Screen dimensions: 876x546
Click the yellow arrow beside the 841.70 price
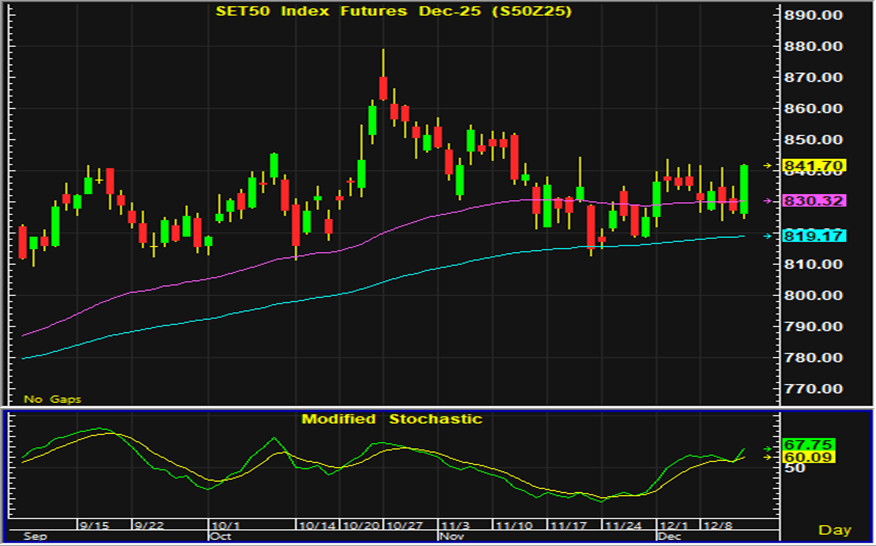769,165
